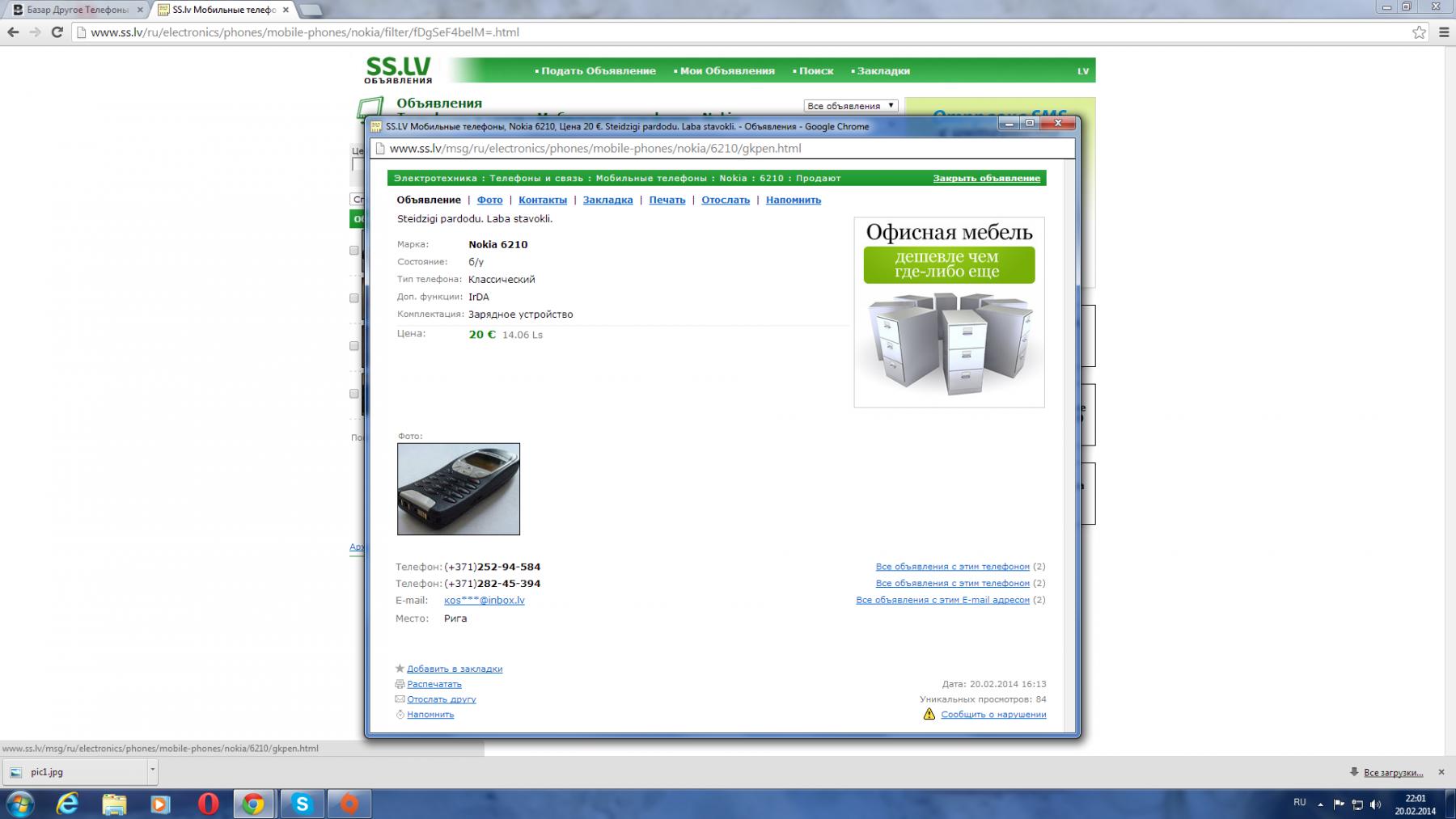1456x819 pixels.
Task: Click the warning triangle report icon
Action: coord(929,714)
